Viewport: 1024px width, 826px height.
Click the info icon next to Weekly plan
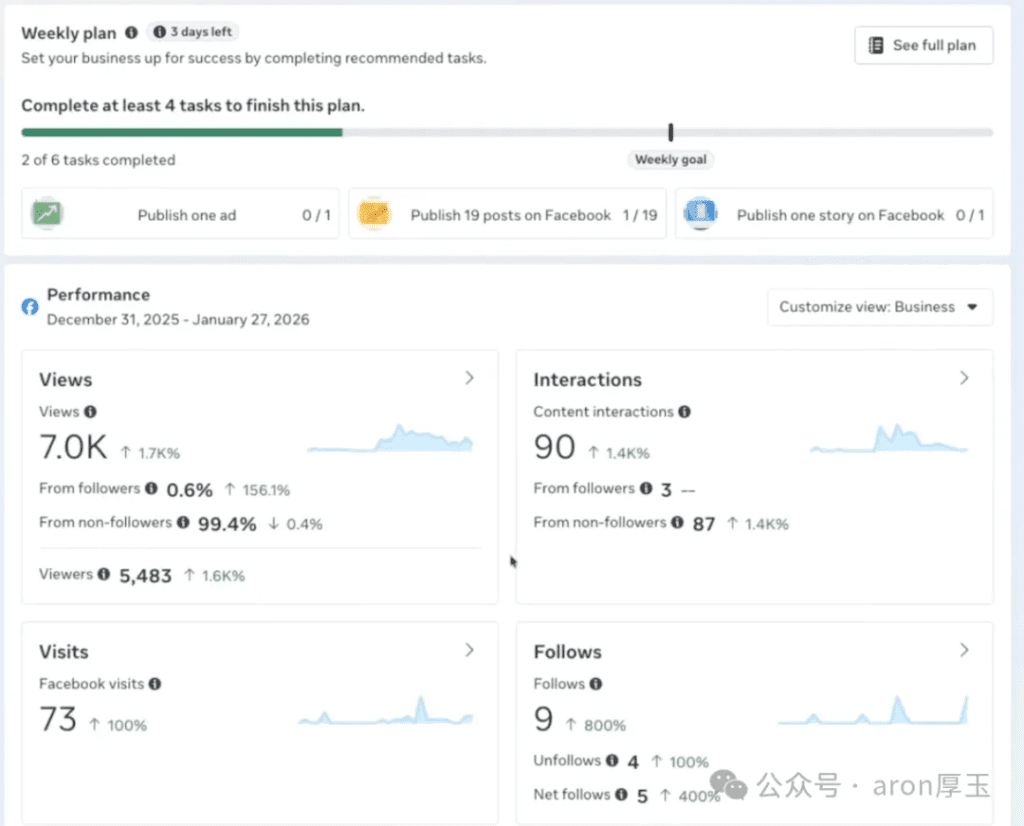coord(132,33)
